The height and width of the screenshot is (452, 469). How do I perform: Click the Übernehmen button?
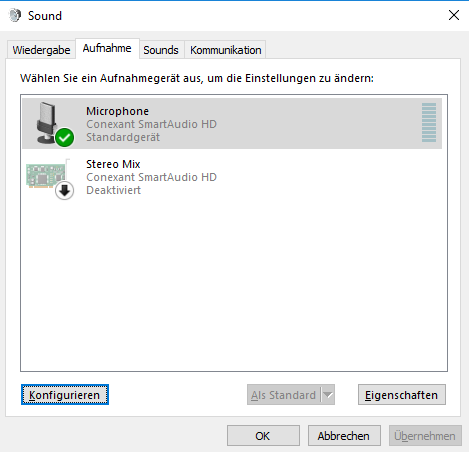click(x=425, y=436)
